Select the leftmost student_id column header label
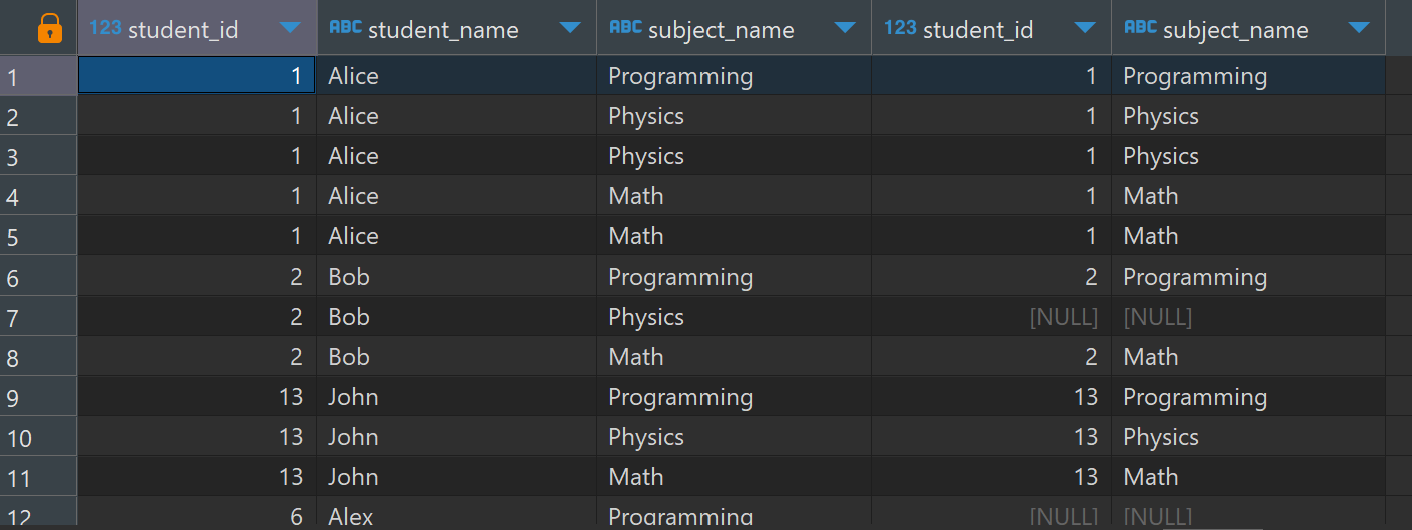Screen dimensions: 1412x530 pyautogui.click(x=183, y=30)
